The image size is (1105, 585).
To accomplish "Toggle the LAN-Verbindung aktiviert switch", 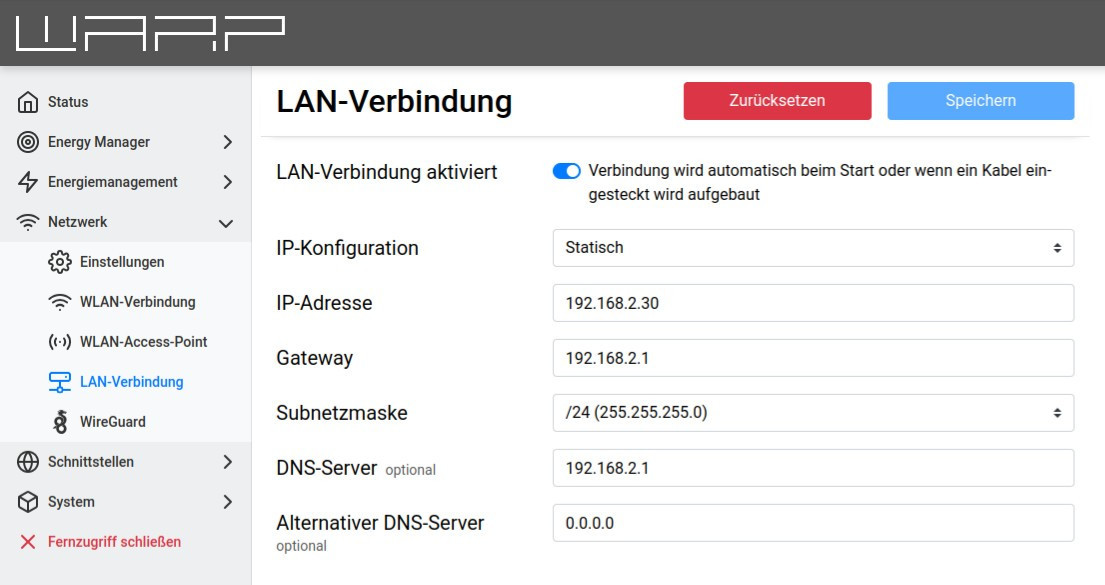I will coord(566,171).
